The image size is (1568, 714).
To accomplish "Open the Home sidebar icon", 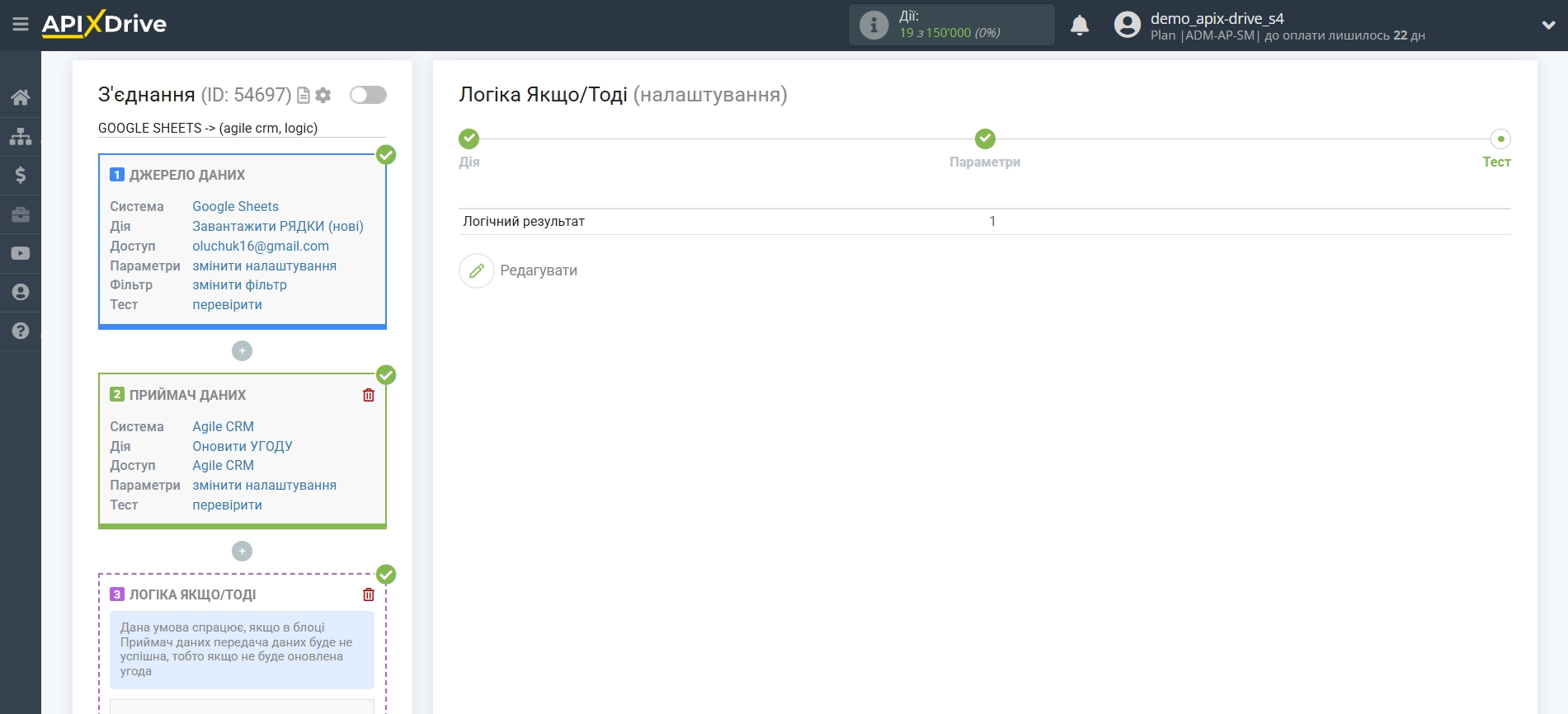I will tap(21, 97).
